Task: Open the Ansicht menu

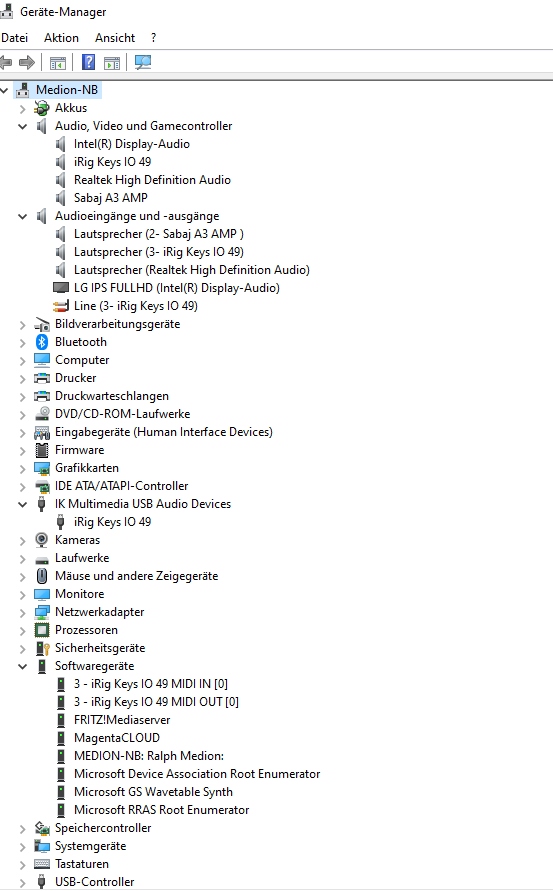Action: point(115,38)
